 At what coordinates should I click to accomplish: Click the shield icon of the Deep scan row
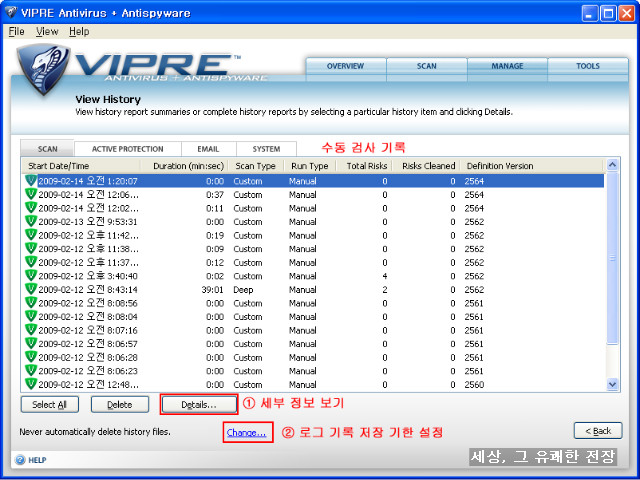pyautogui.click(x=31, y=289)
